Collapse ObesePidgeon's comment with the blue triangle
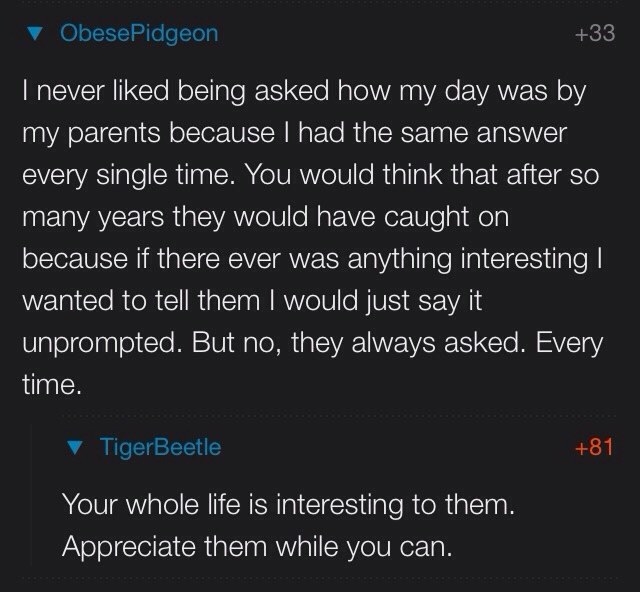Screen dimensions: 640x592 click(x=35, y=33)
